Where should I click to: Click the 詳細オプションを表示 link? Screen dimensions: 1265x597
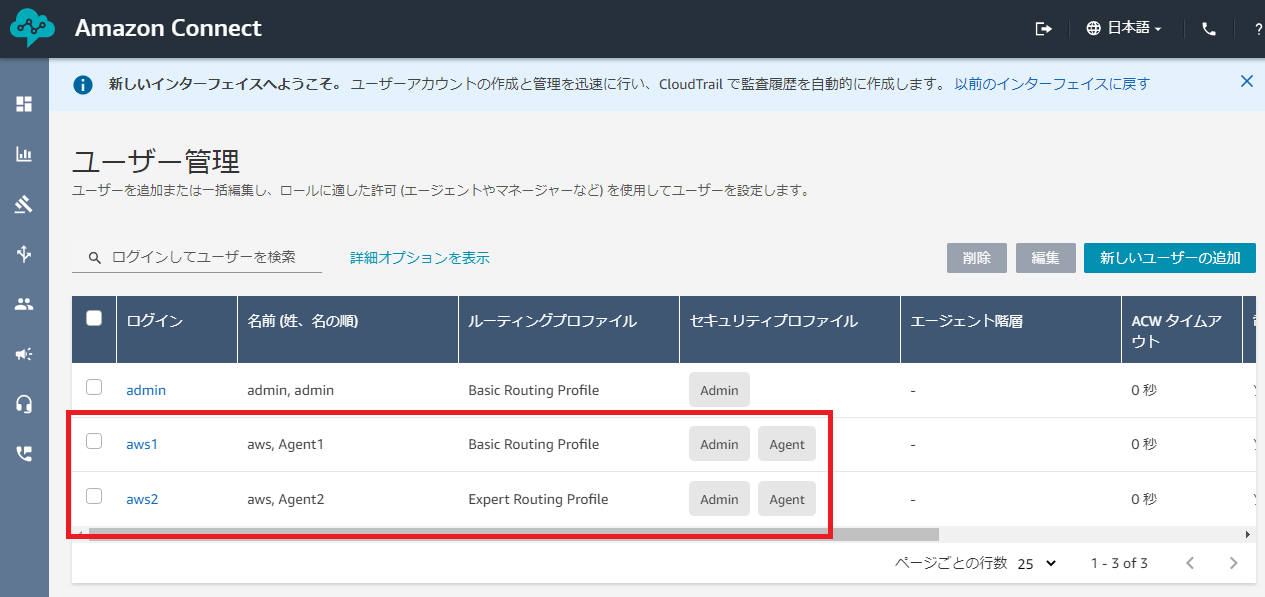coord(420,258)
